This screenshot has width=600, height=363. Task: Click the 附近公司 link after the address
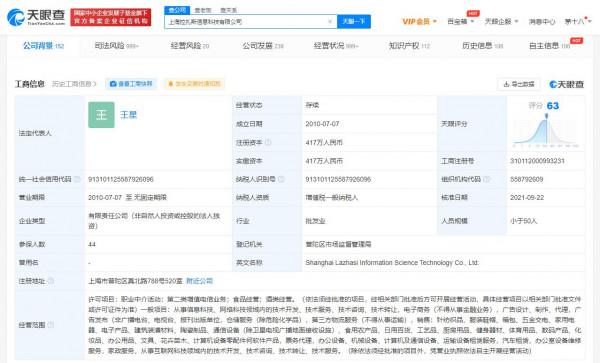(199, 281)
